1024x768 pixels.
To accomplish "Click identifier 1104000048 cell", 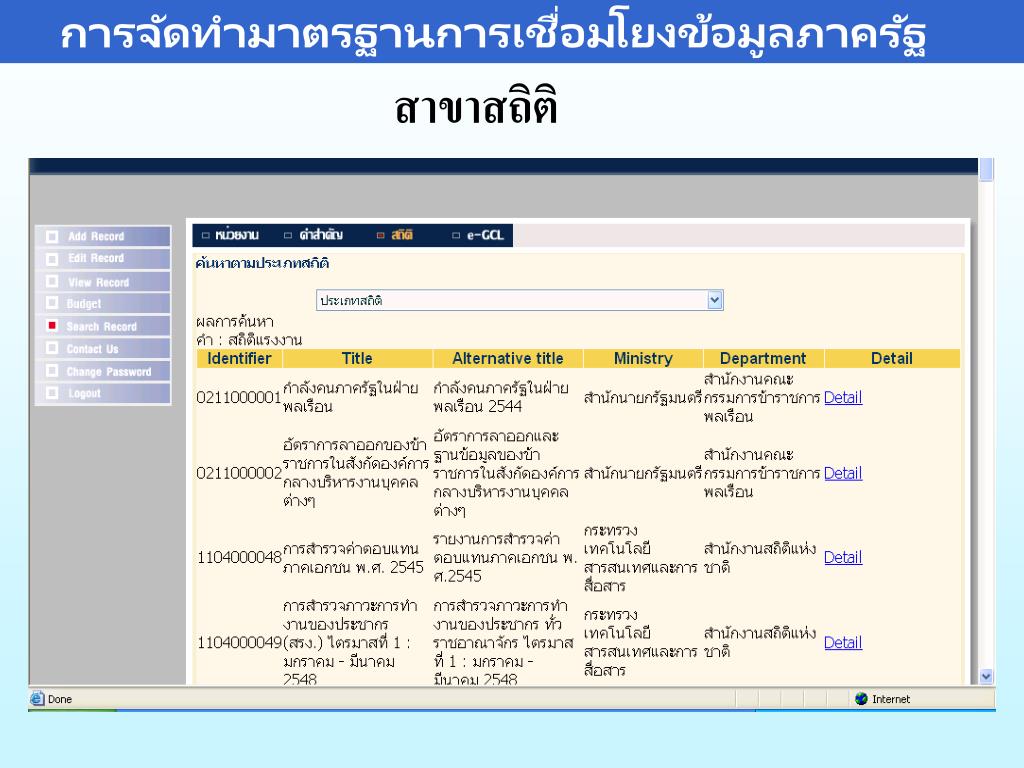I will coord(239,557).
